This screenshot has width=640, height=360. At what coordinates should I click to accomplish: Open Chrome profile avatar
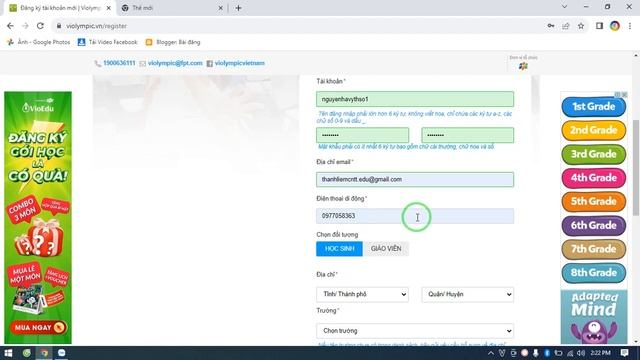(615, 26)
